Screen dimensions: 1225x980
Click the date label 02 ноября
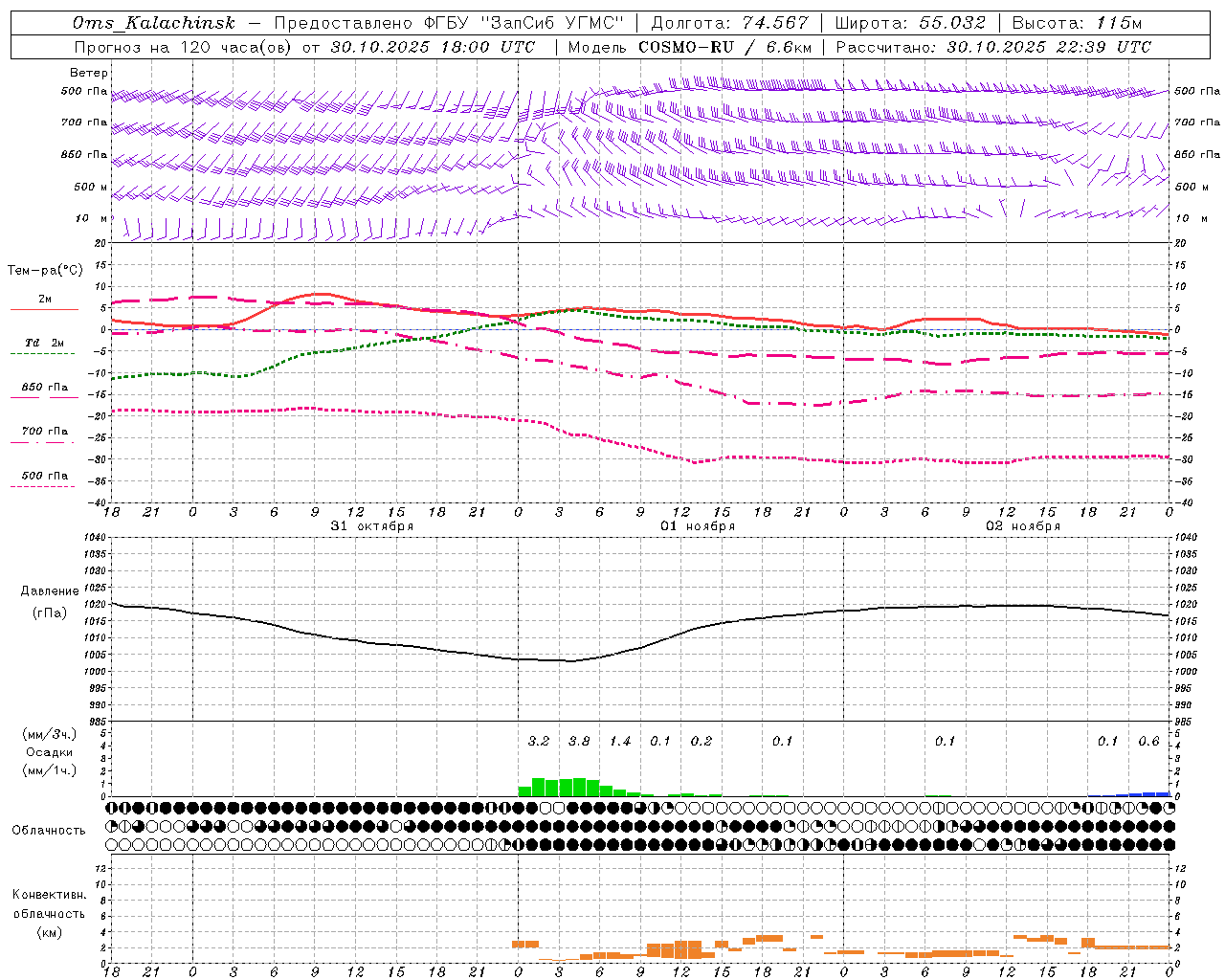[x=1023, y=526]
